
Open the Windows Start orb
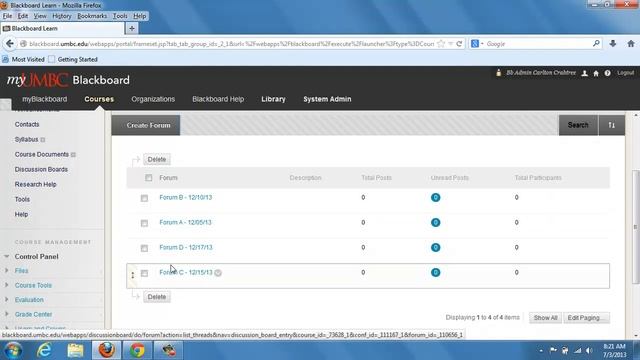(13, 350)
